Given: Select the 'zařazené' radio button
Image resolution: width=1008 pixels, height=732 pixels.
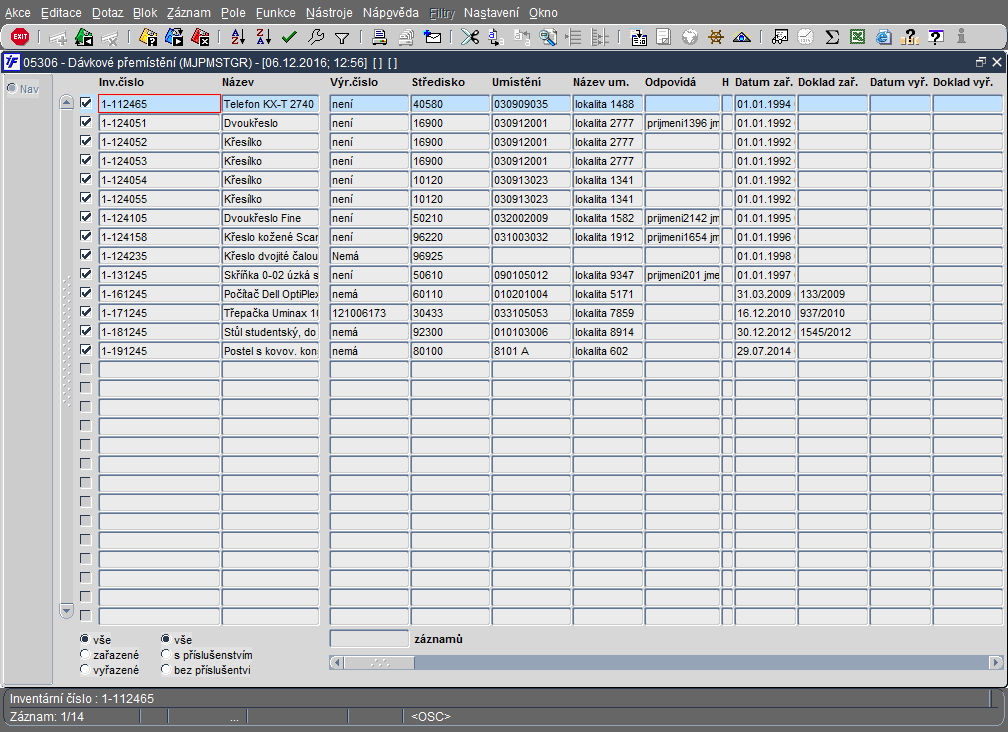Looking at the screenshot, I should pos(84,654).
